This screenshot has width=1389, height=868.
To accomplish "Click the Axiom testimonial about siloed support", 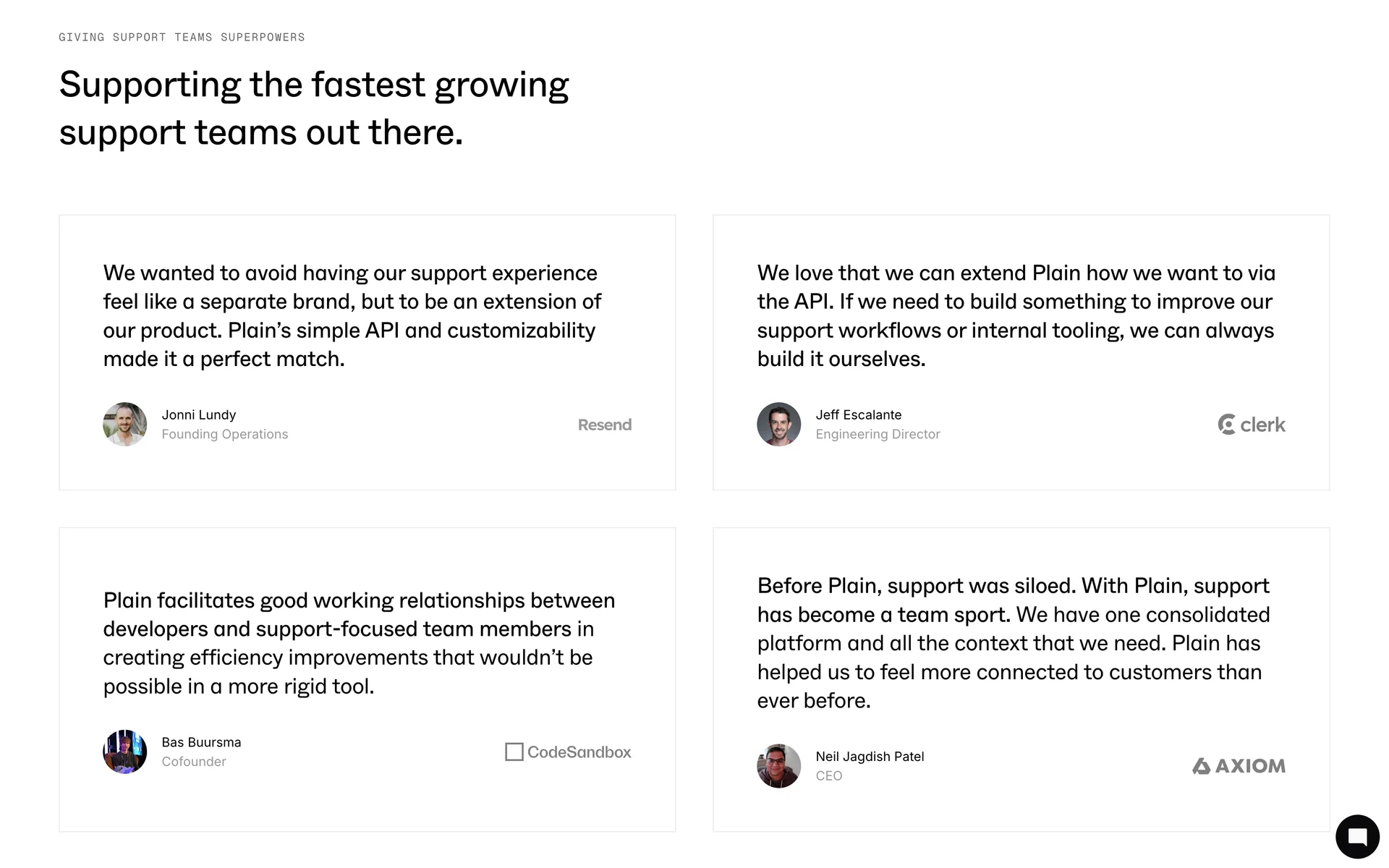I will pyautogui.click(x=1013, y=643).
